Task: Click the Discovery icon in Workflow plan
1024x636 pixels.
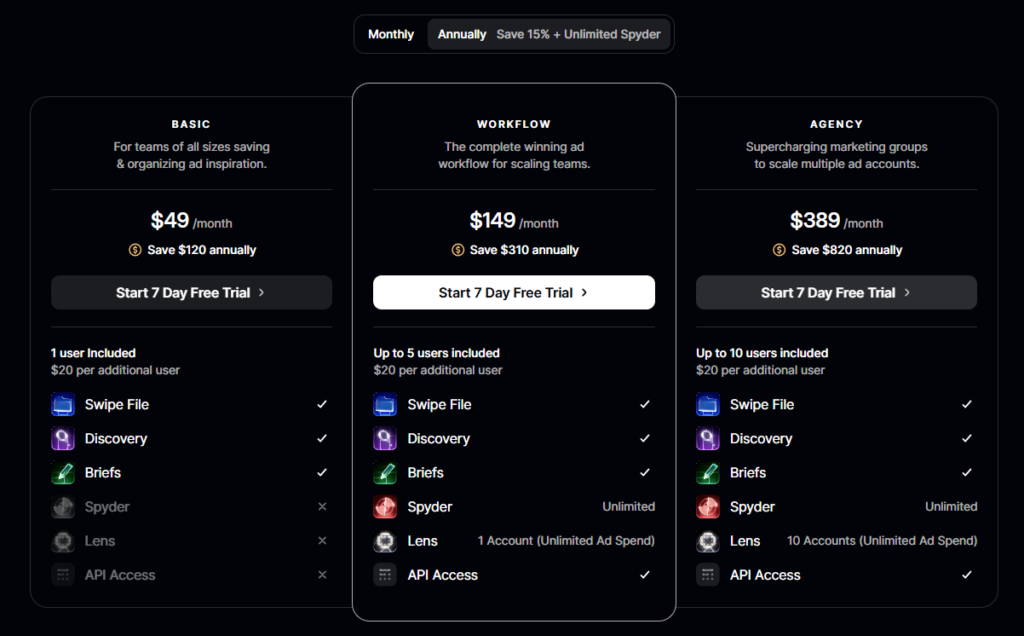Action: click(385, 439)
